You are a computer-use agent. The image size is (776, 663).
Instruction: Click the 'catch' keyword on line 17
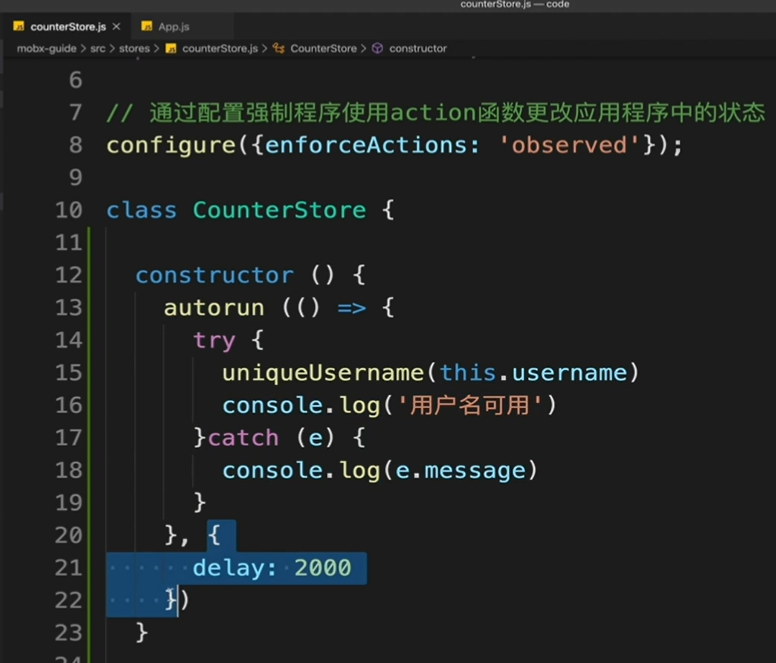(243, 438)
